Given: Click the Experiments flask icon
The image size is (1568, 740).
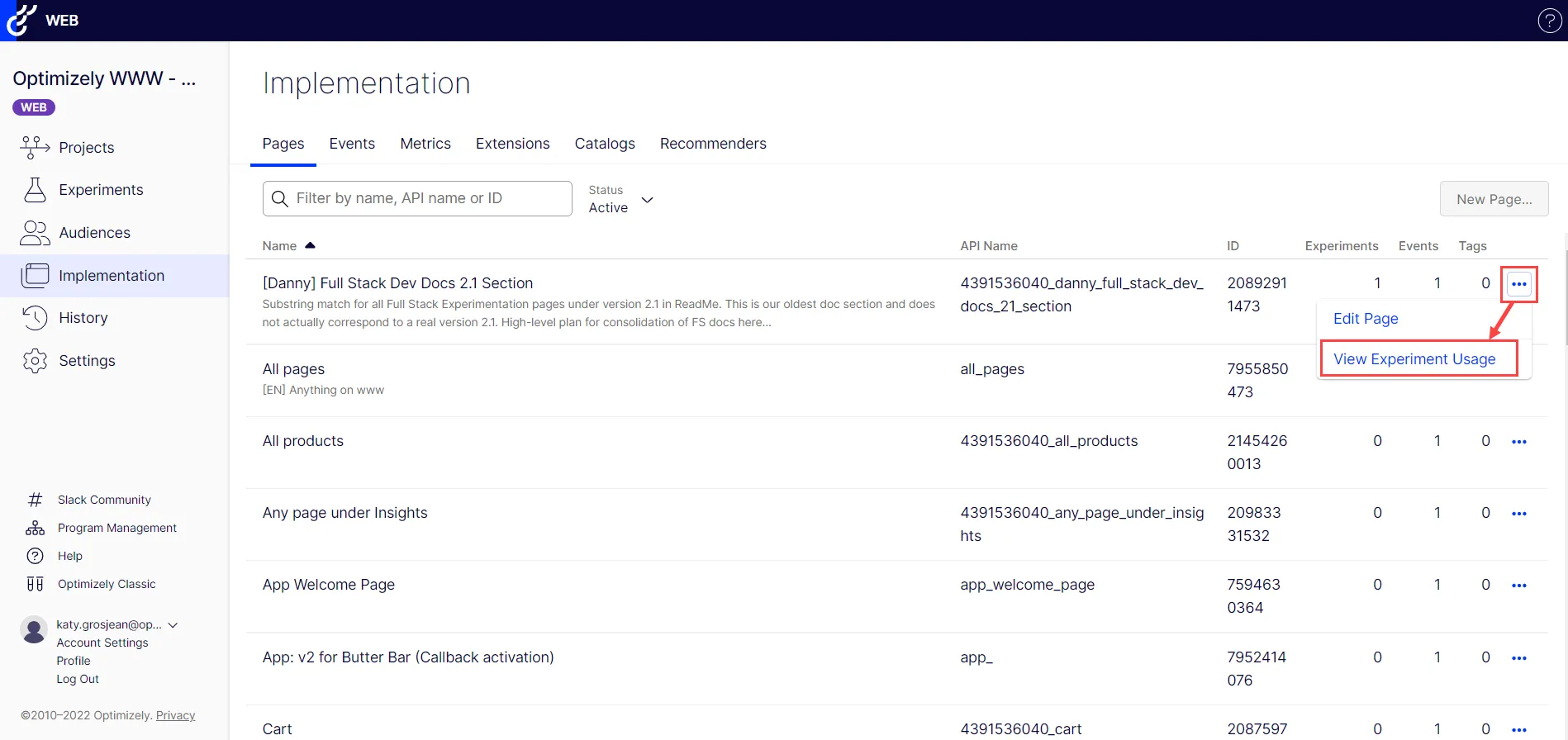Looking at the screenshot, I should point(35,190).
